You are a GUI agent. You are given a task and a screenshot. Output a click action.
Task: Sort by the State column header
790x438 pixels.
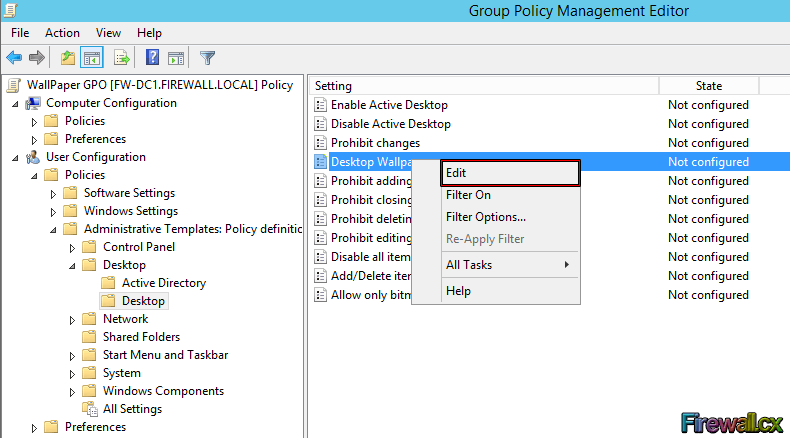pos(709,86)
